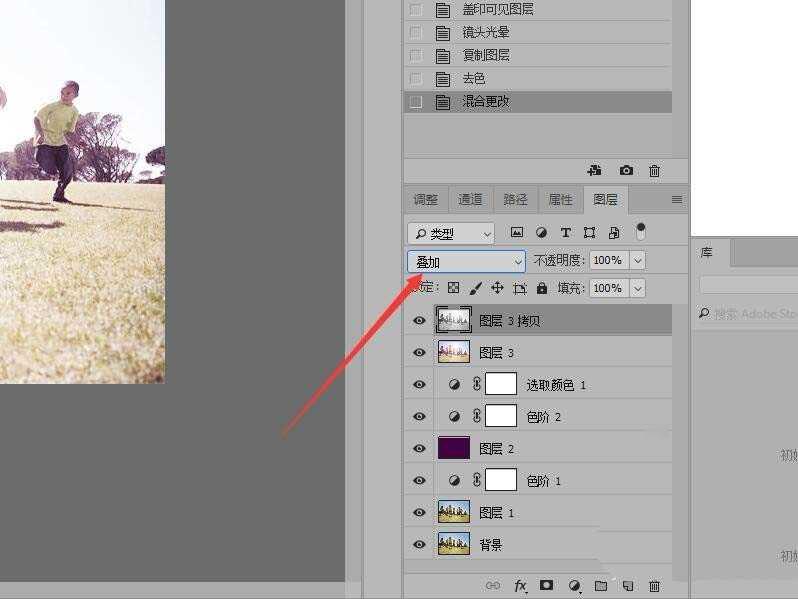
Task: Switch to the 路径 tab
Action: click(515, 199)
